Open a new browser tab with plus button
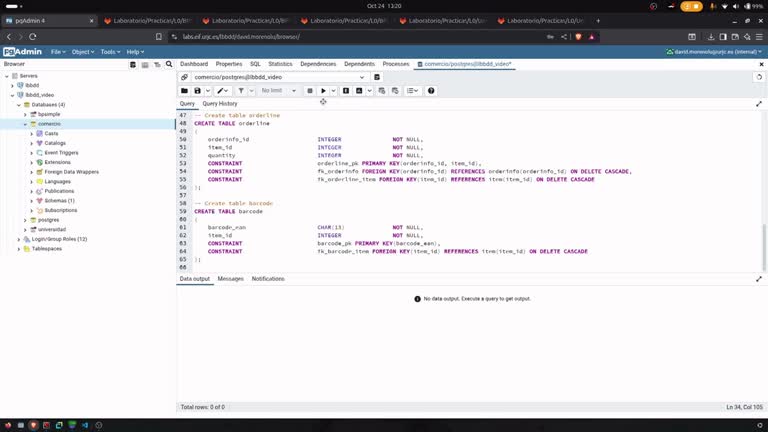The width and height of the screenshot is (768, 432). [598, 21]
